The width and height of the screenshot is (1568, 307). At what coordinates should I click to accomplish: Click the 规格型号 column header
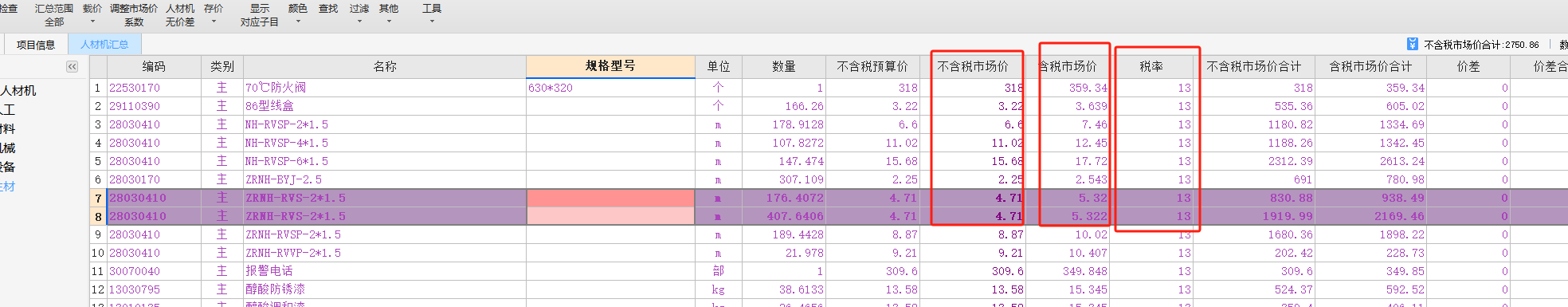click(x=610, y=66)
